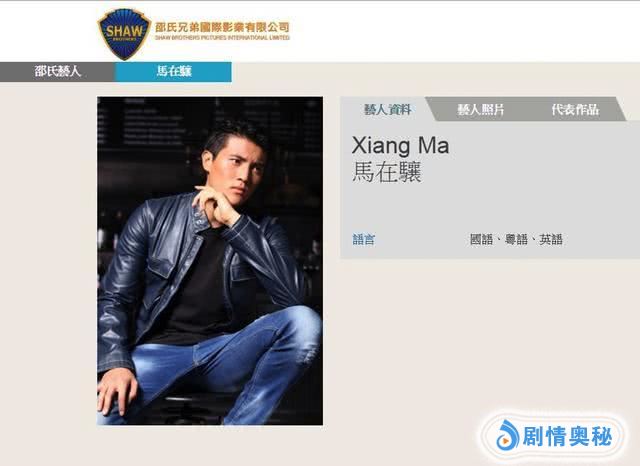This screenshot has width=640, height=466.
Task: Select the 馬在驤 highlighted navigation tab
Action: click(x=174, y=71)
